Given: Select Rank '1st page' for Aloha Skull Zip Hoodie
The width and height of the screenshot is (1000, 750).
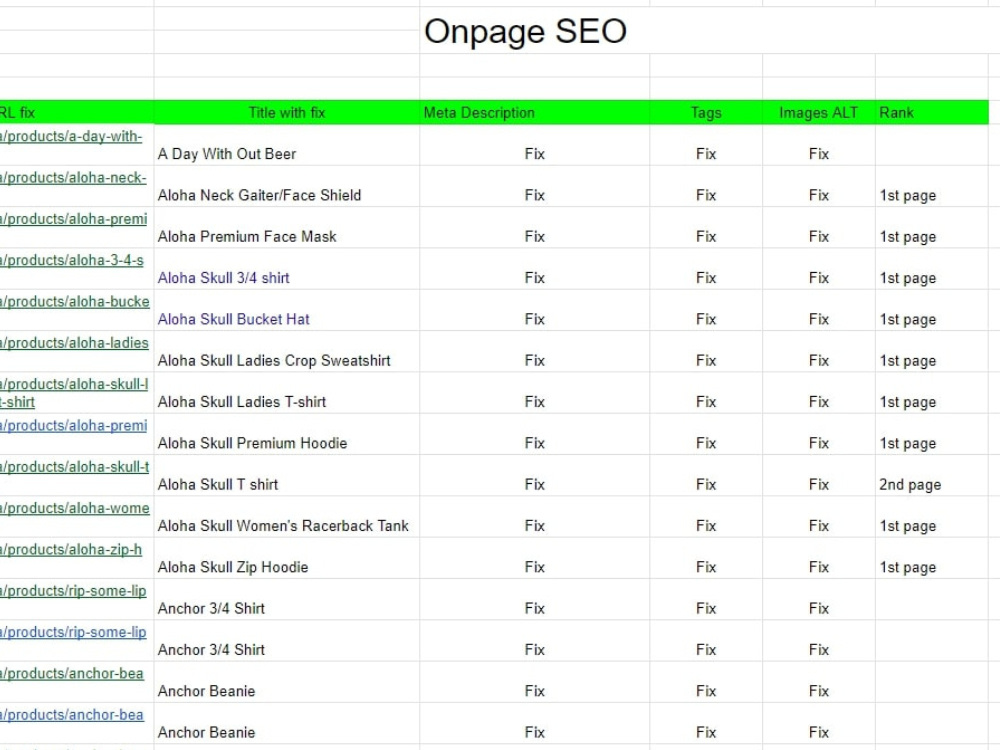Looking at the screenshot, I should [x=932, y=559].
